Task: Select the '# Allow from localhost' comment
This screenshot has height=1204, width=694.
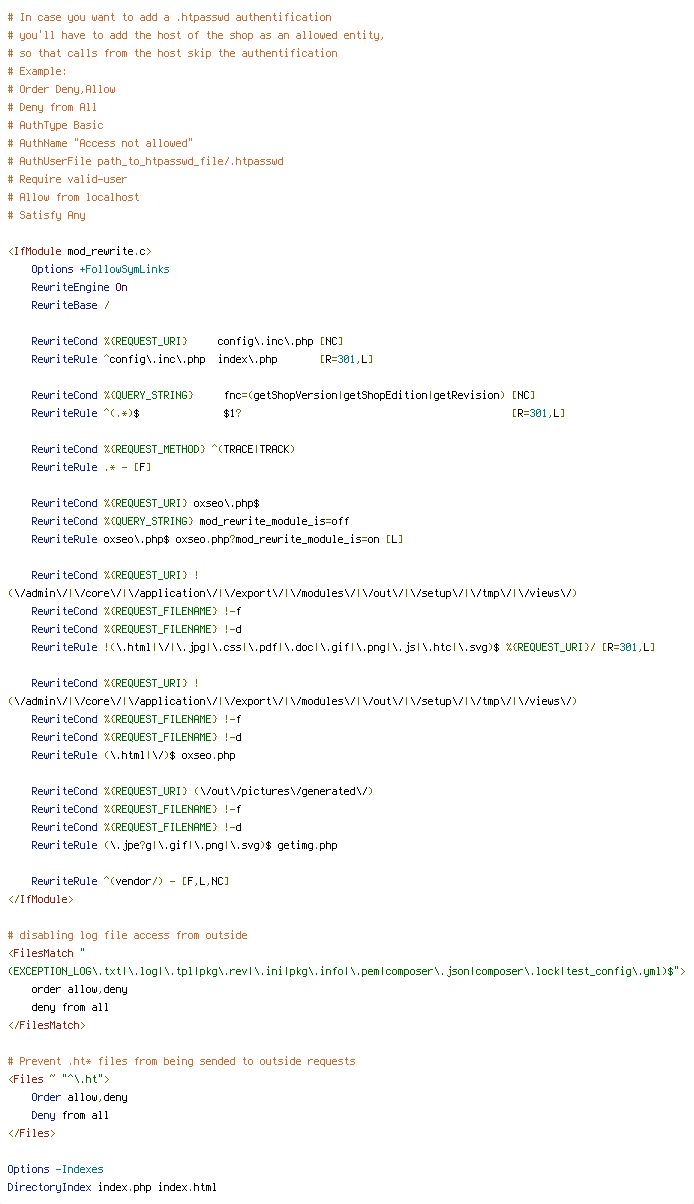Action: point(73,197)
